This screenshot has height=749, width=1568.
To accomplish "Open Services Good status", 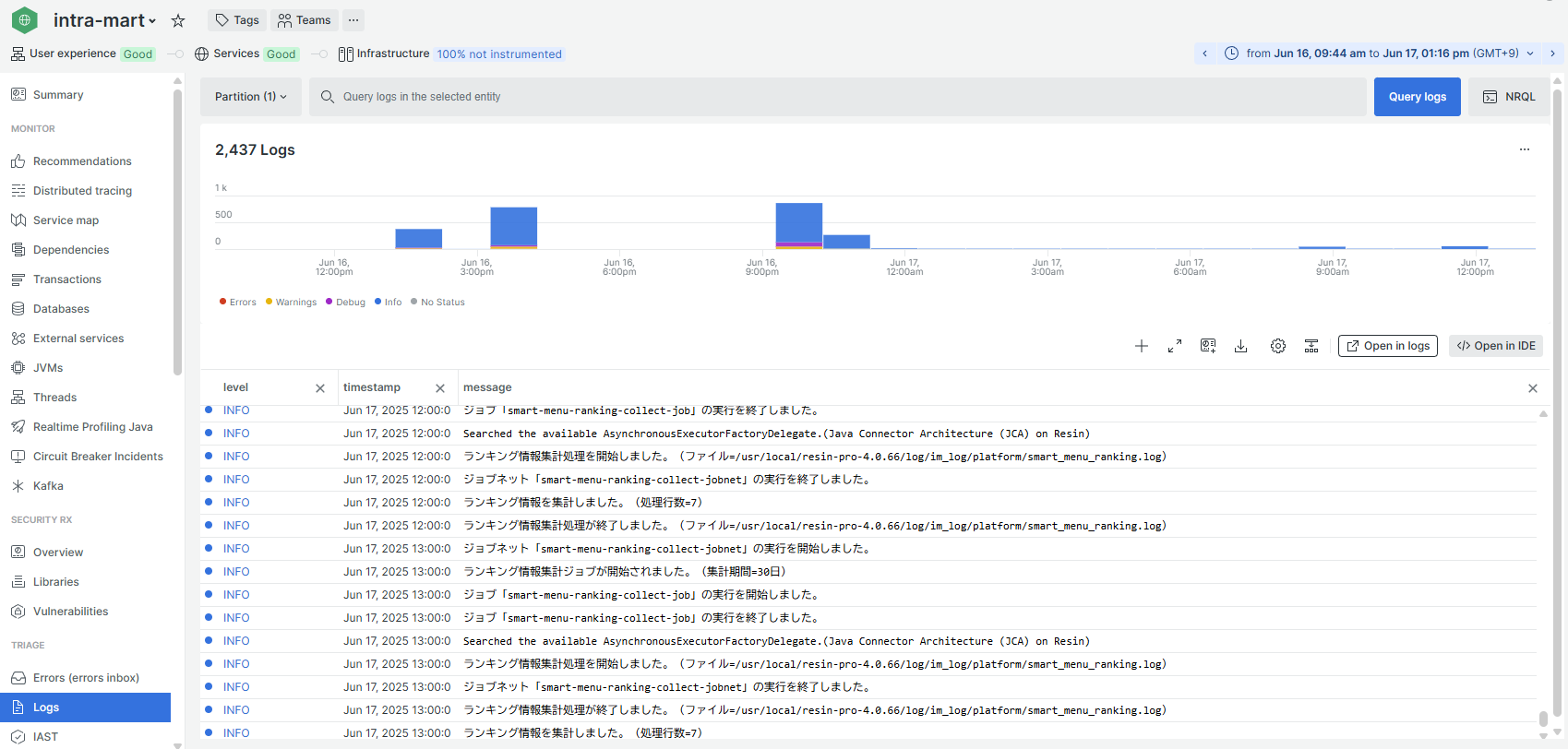I will coord(246,53).
